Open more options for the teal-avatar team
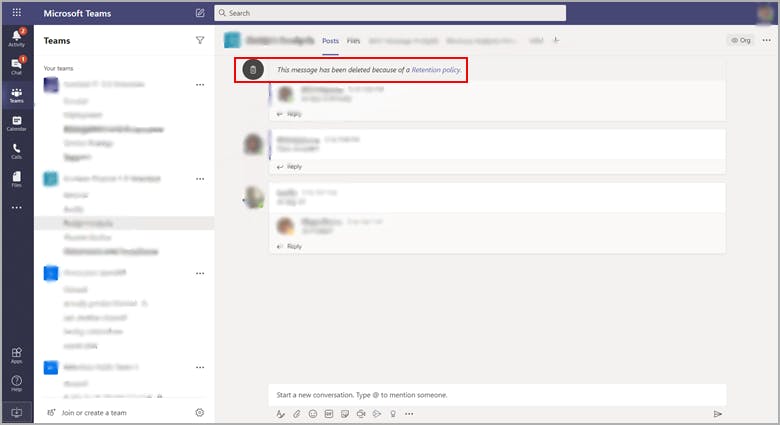Viewport: 780px width, 425px height. click(x=200, y=179)
